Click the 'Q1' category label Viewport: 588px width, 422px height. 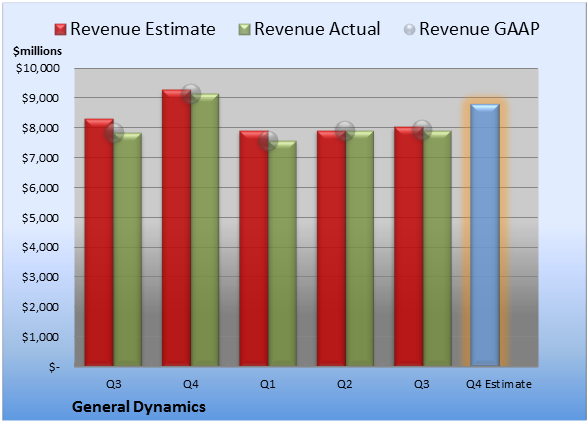(268, 384)
